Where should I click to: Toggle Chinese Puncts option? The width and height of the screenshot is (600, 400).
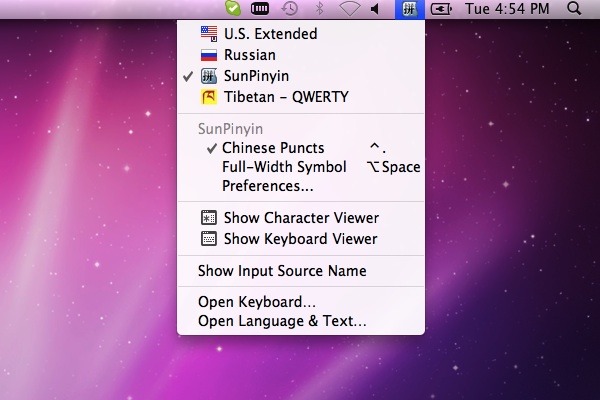(301, 148)
